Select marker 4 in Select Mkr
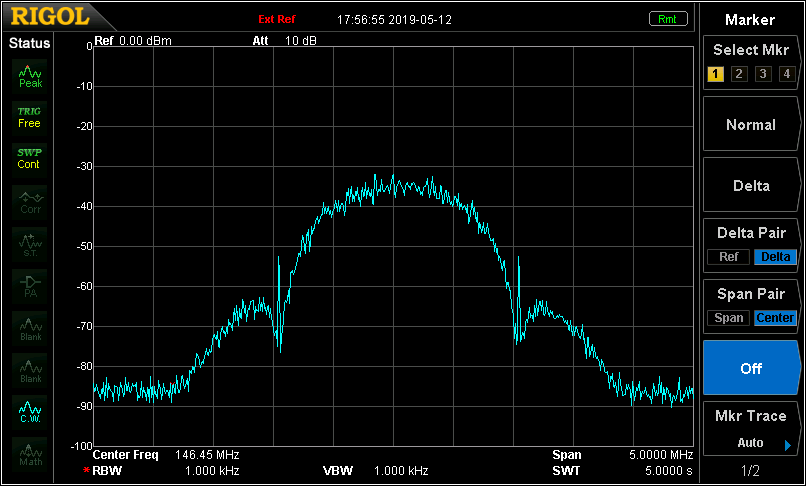Viewport: 806px width, 486px height. 787,73
